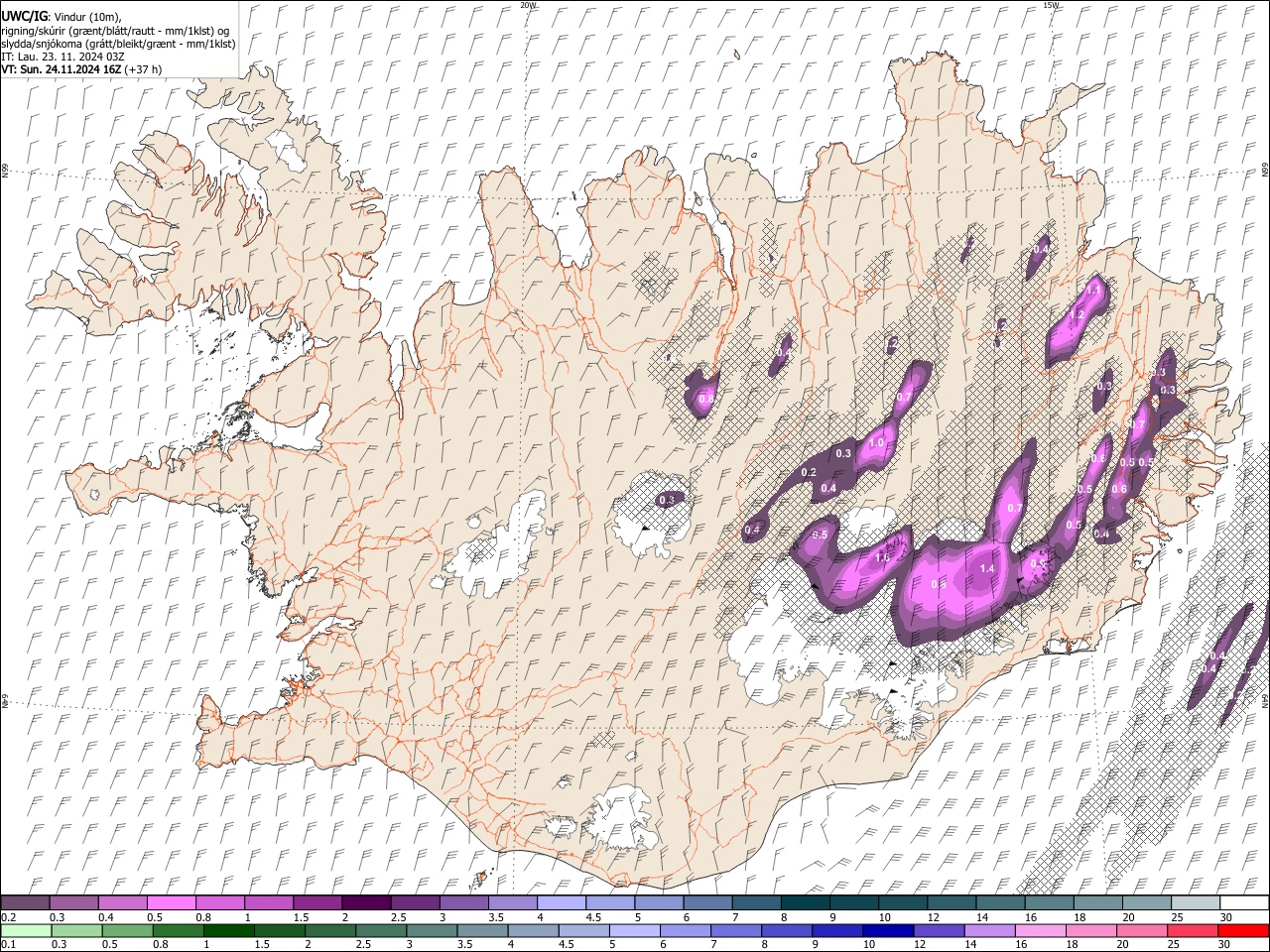Click the 'rigning/skúrir' description line
Viewport: 1270px width, 952px height.
point(116,30)
